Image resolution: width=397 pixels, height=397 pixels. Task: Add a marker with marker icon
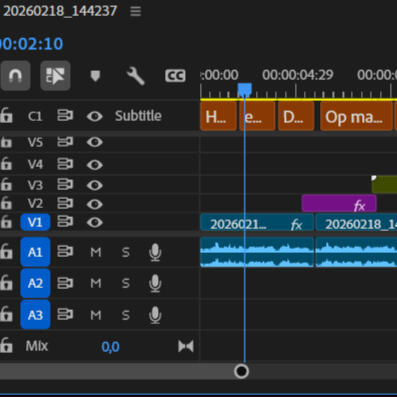[x=95, y=76]
